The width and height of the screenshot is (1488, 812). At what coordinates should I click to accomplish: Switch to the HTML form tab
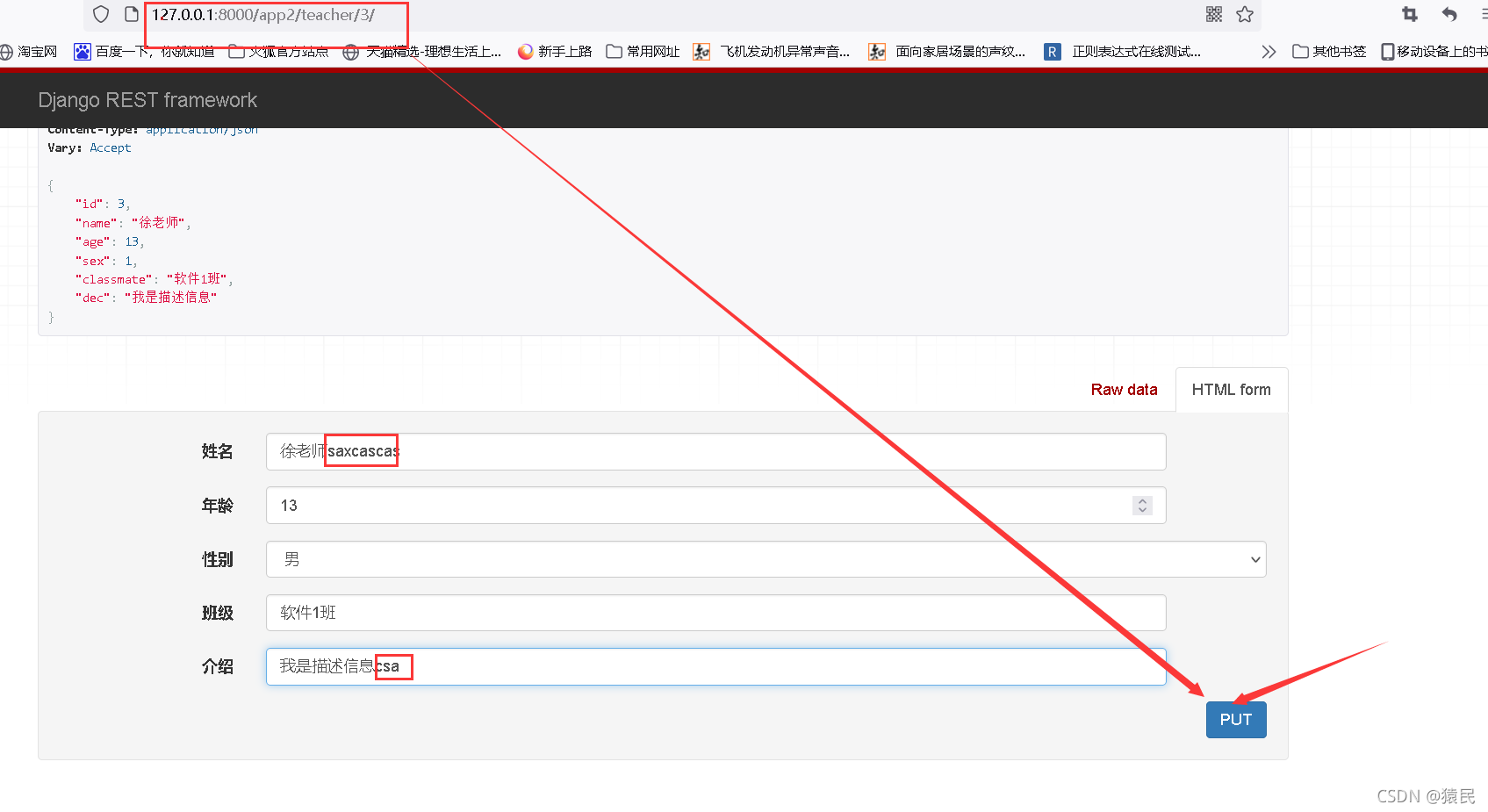tap(1231, 390)
